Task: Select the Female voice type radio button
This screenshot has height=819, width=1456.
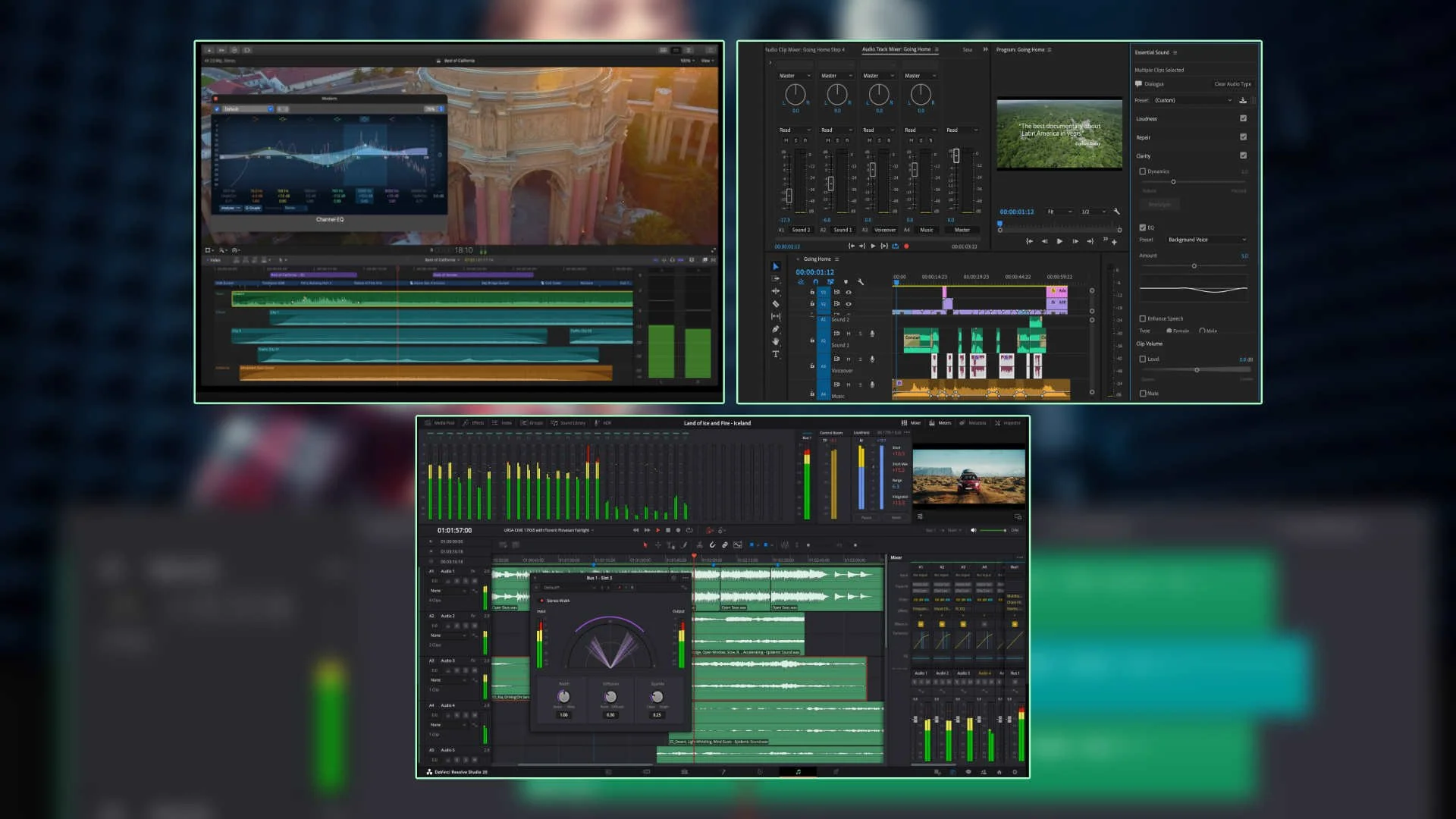Action: click(x=1169, y=331)
